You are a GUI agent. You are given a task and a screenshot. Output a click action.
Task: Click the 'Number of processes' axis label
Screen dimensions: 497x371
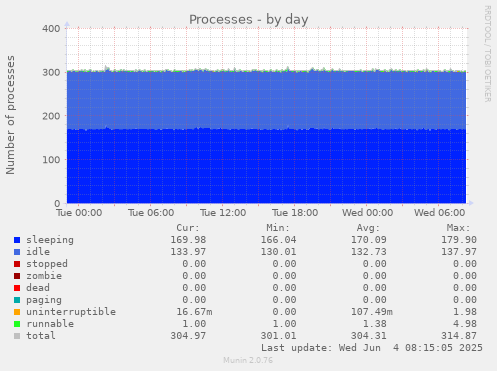[10, 115]
